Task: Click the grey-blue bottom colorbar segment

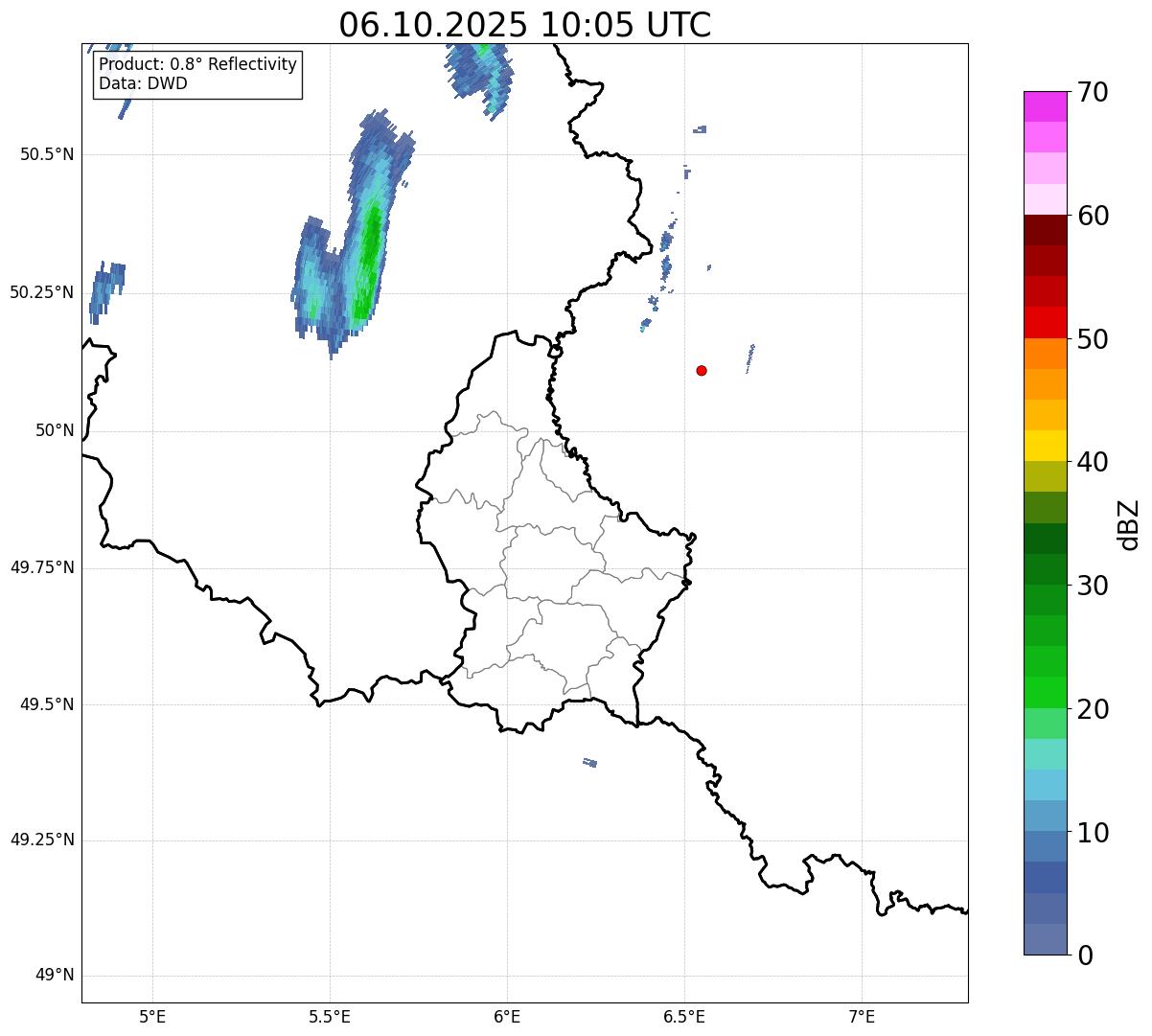Action: pos(1045,939)
